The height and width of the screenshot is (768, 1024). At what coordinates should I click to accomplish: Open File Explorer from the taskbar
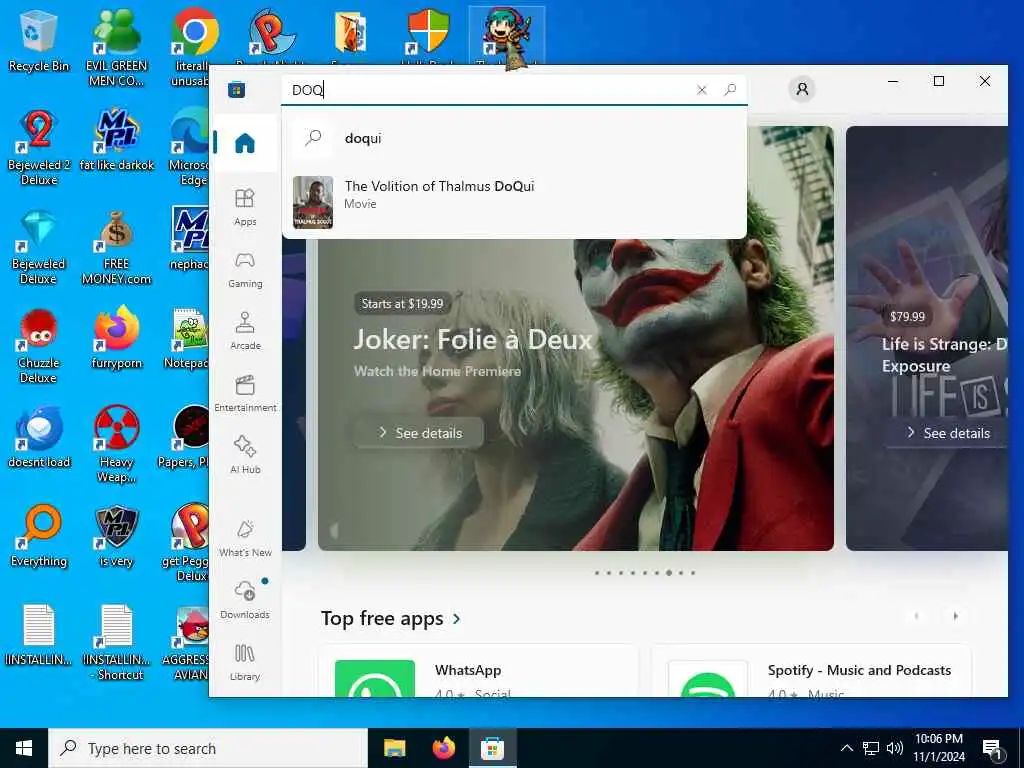point(394,748)
